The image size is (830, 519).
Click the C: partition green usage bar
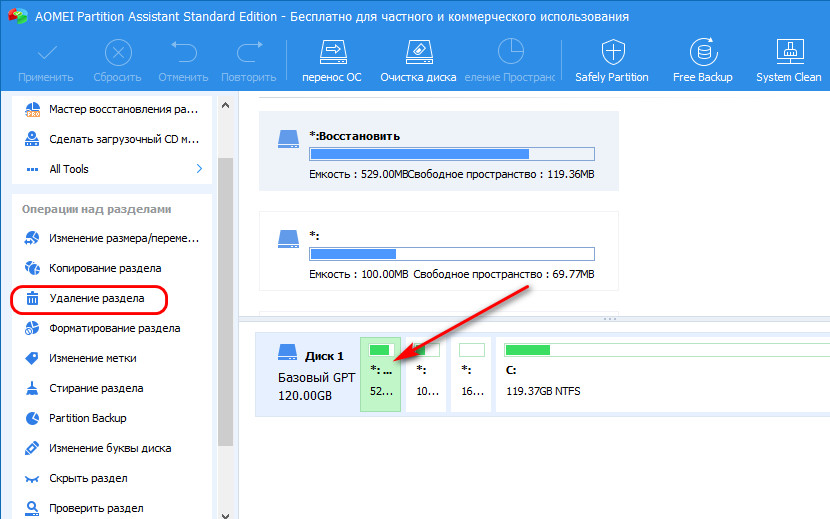pos(528,350)
